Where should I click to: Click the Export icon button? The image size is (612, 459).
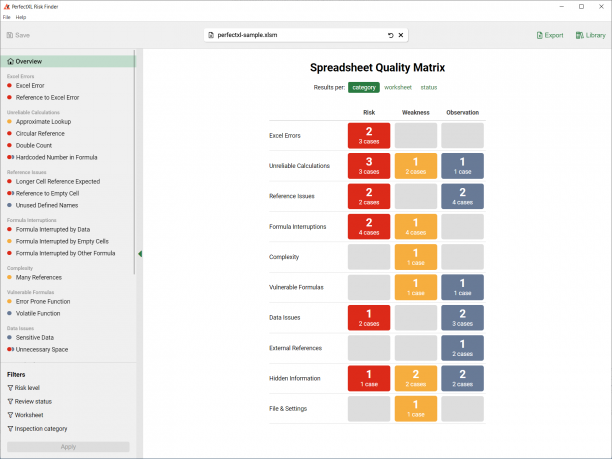[x=539, y=35]
